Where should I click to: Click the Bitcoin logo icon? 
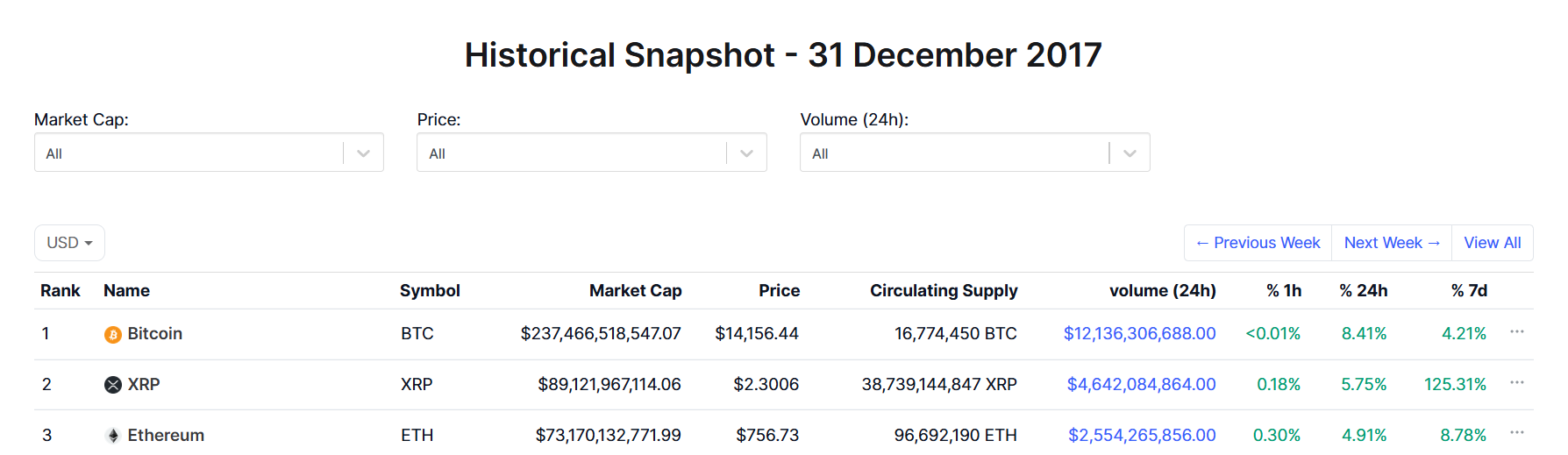(x=113, y=335)
